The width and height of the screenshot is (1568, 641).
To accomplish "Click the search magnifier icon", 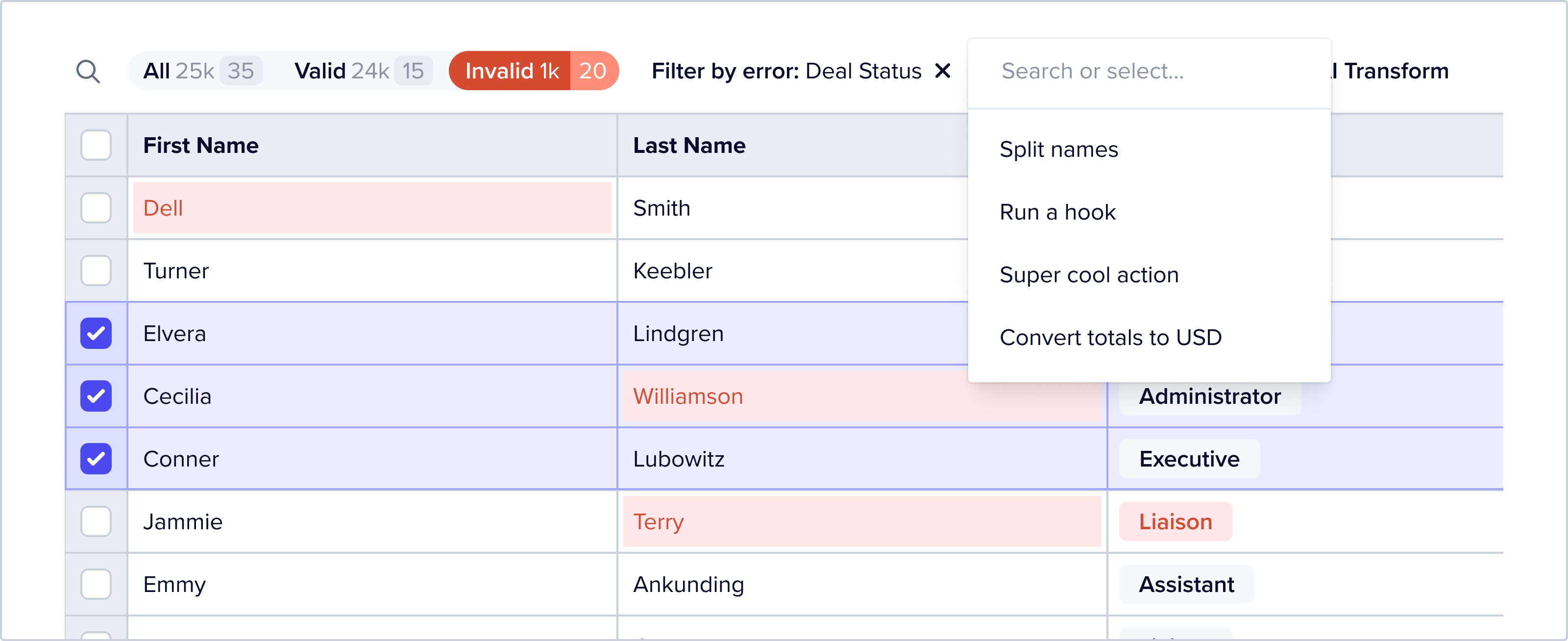I will pyautogui.click(x=88, y=71).
